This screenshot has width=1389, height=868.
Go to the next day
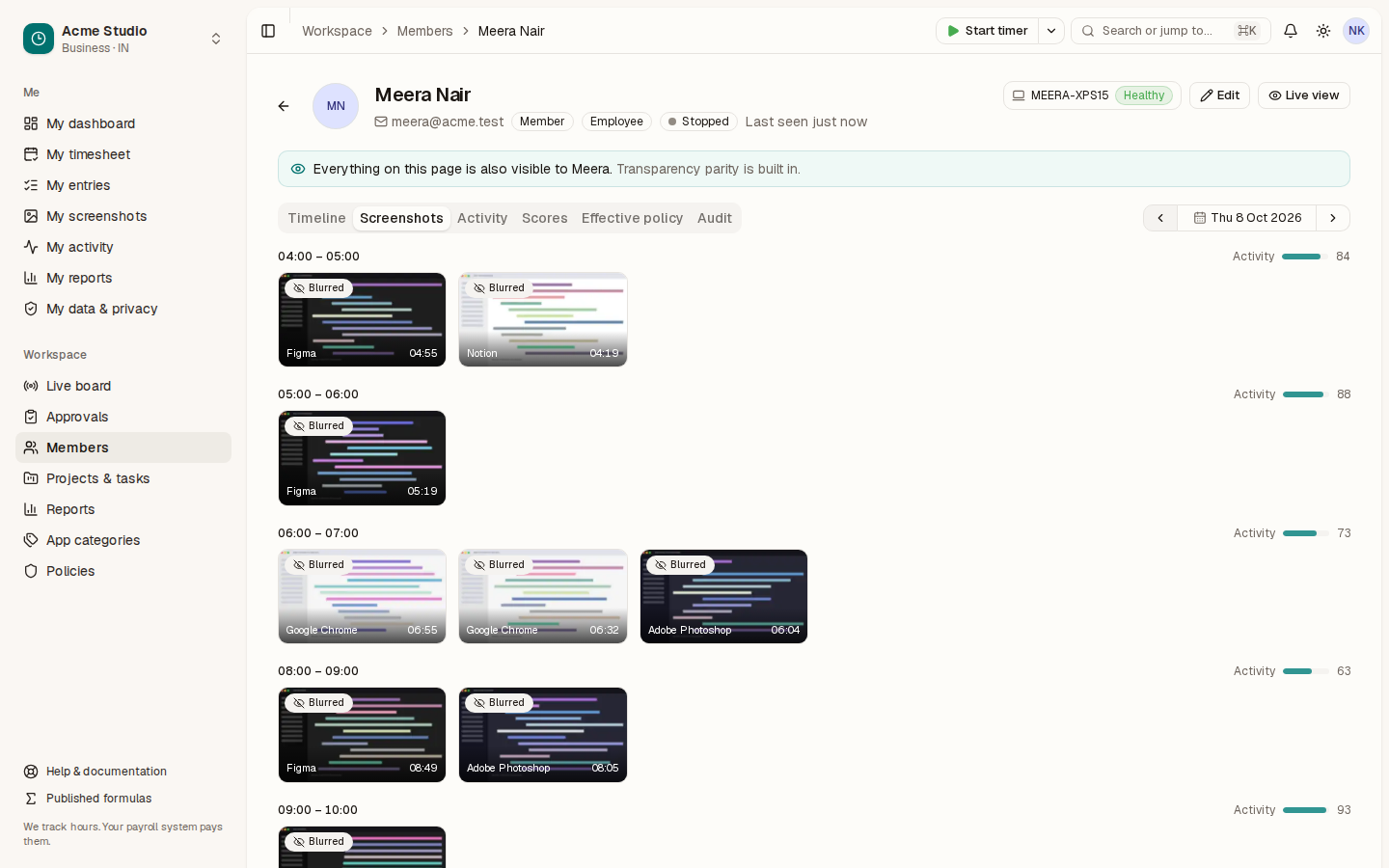pyautogui.click(x=1333, y=218)
